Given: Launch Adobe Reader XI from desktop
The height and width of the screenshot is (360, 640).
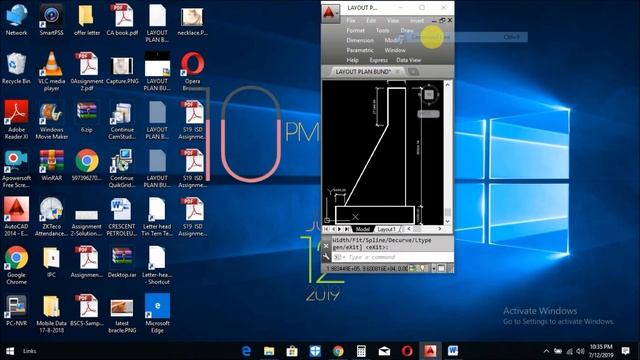Looking at the screenshot, I should [x=16, y=120].
